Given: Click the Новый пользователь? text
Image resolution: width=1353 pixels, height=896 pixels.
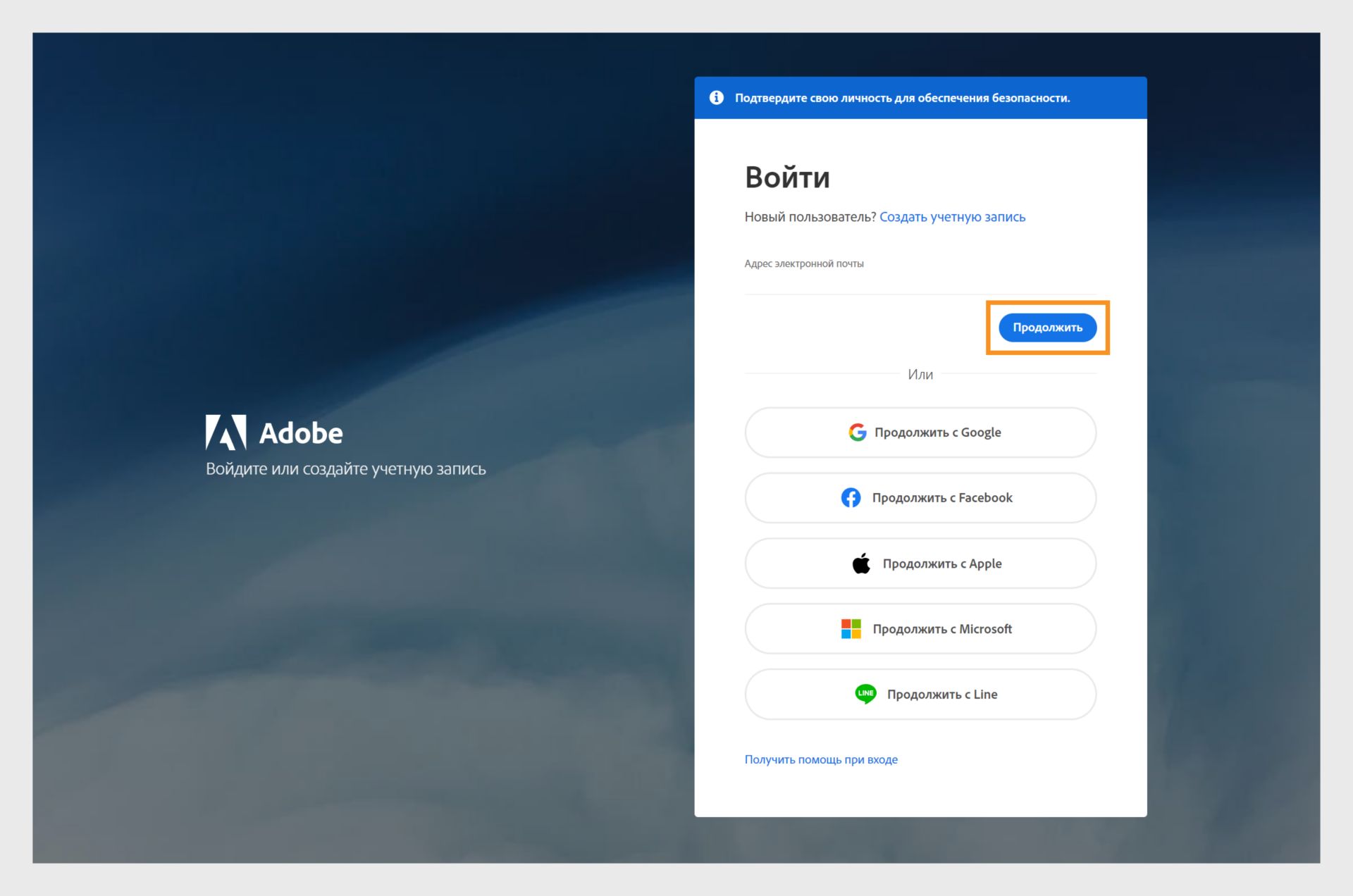Looking at the screenshot, I should [x=810, y=217].
